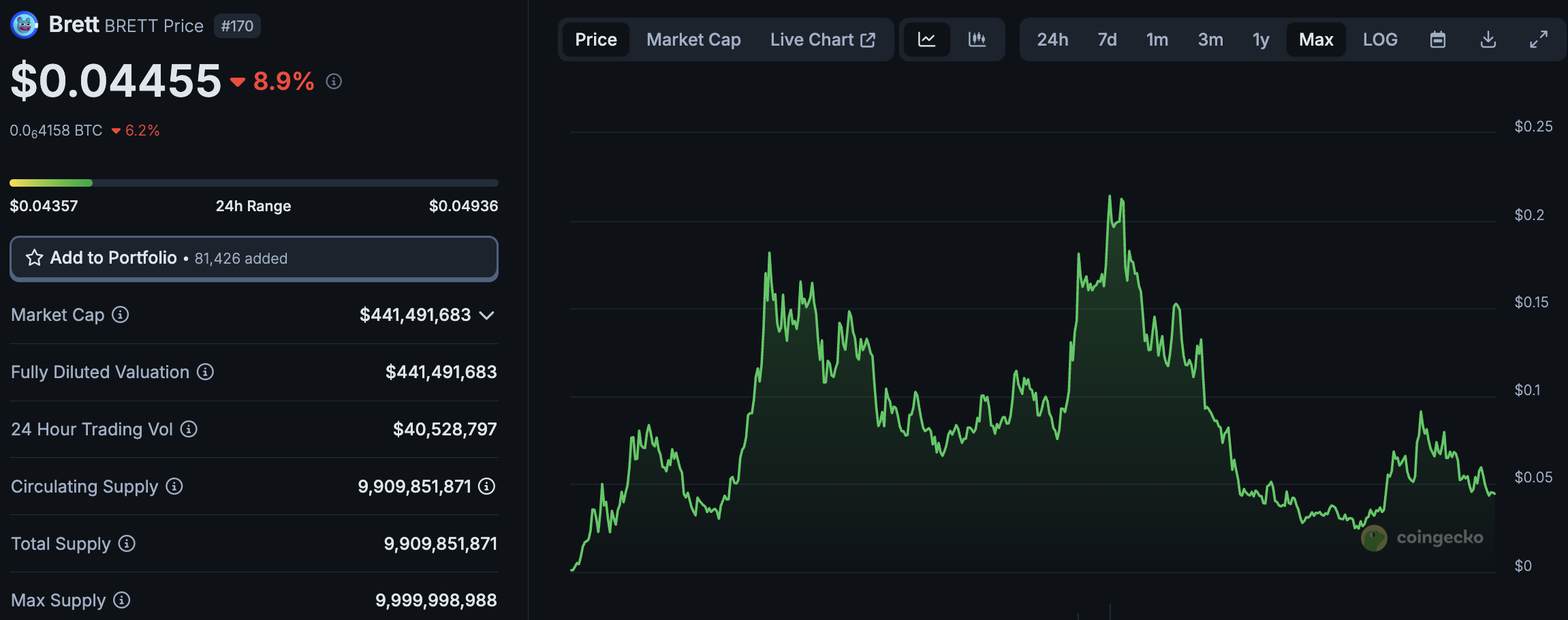Screen dimensions: 1568x620
Task: Click the 9,909,851,871 total supply value
Action: pos(440,544)
